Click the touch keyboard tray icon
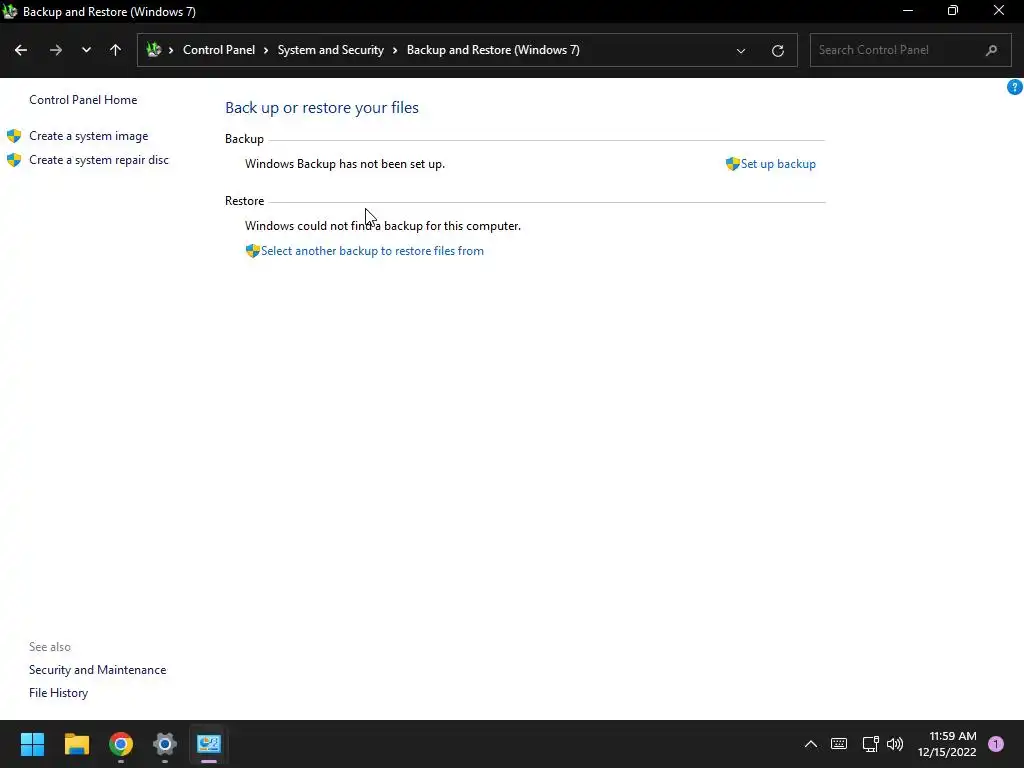 (x=839, y=744)
